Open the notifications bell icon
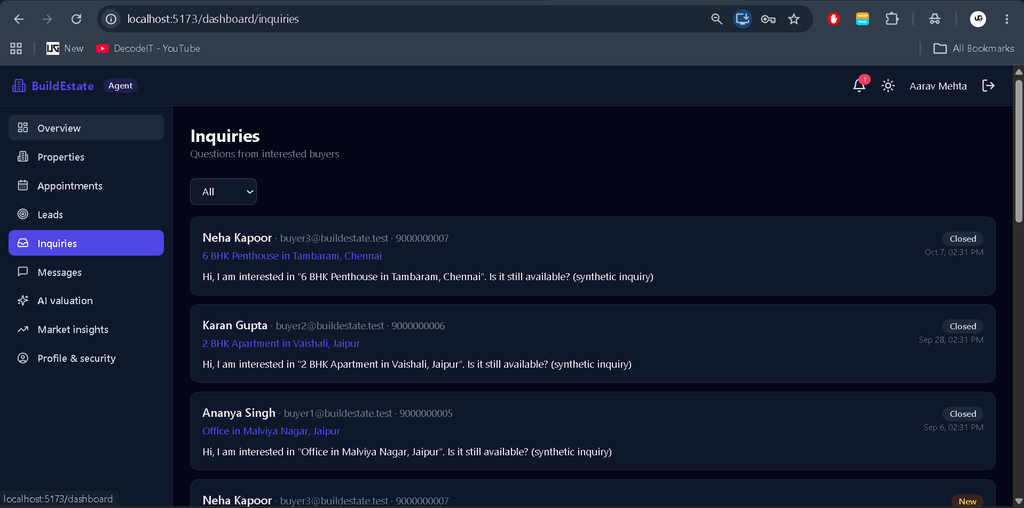1024x508 pixels. pyautogui.click(x=859, y=86)
